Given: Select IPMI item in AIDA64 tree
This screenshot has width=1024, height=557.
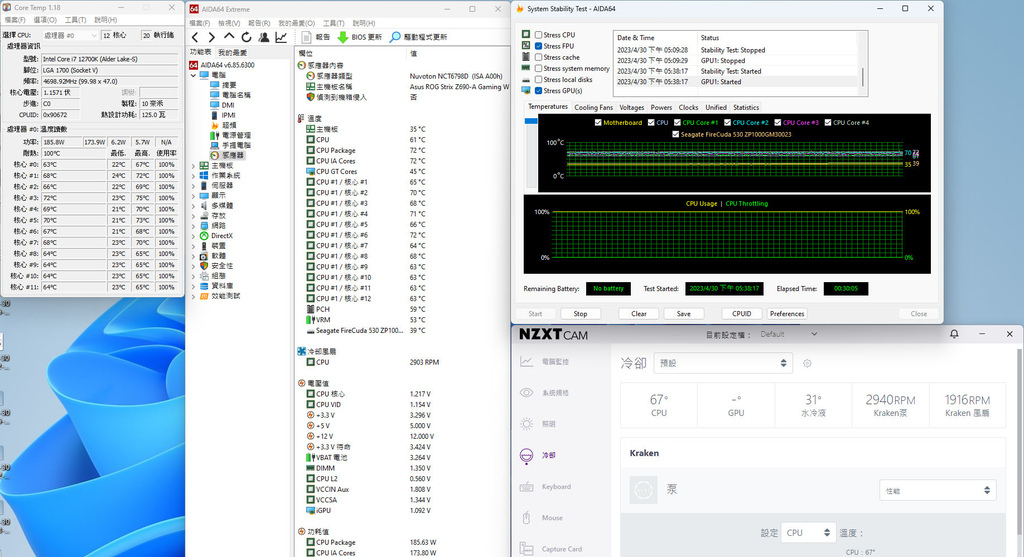Looking at the screenshot, I should (222, 115).
